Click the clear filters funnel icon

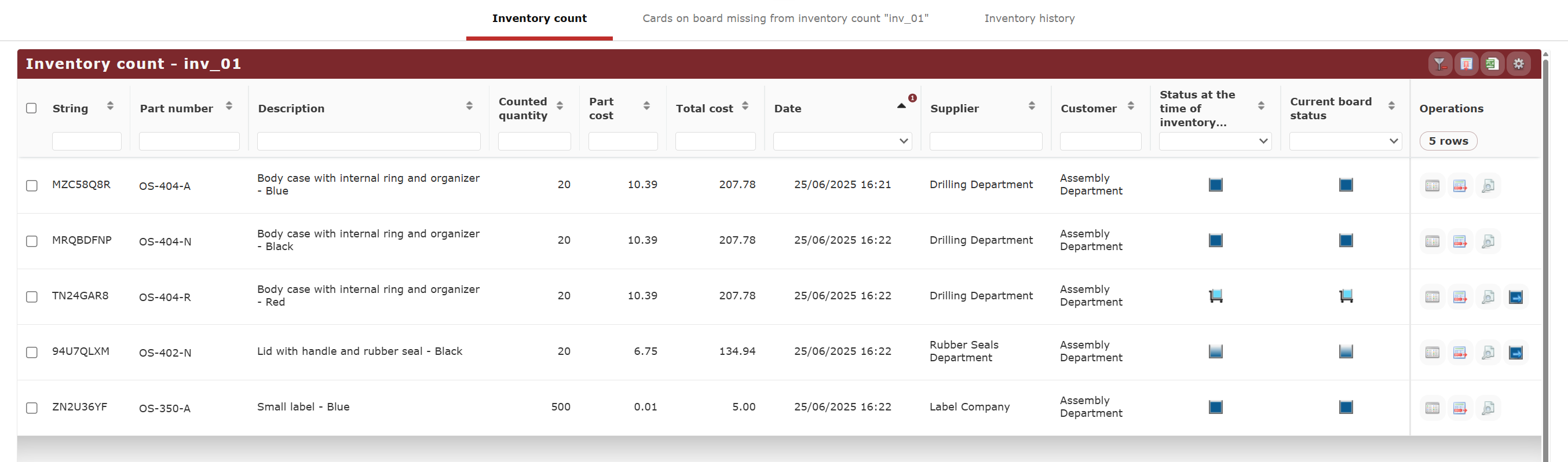click(1439, 64)
